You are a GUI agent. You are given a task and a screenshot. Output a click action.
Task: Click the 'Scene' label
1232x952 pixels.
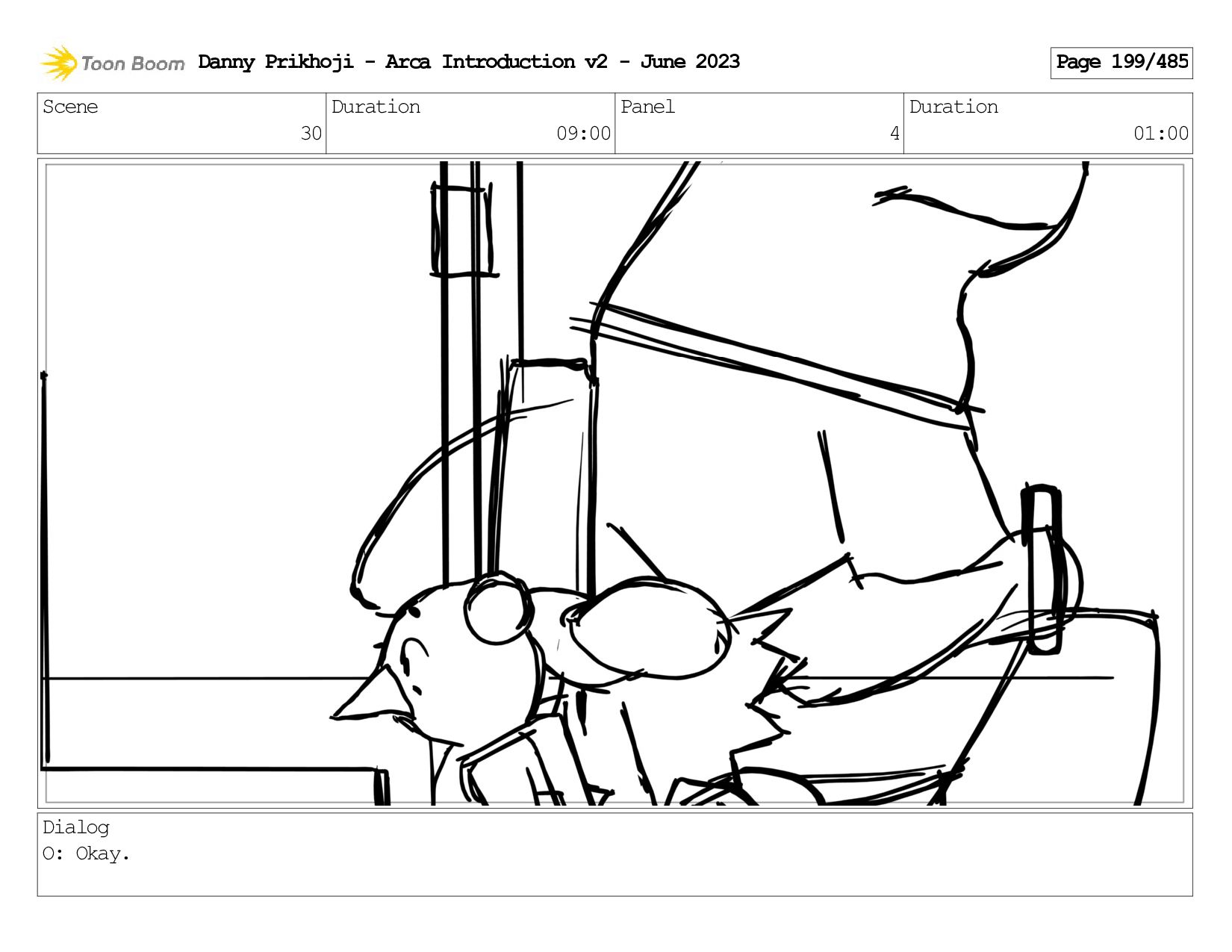[x=70, y=107]
